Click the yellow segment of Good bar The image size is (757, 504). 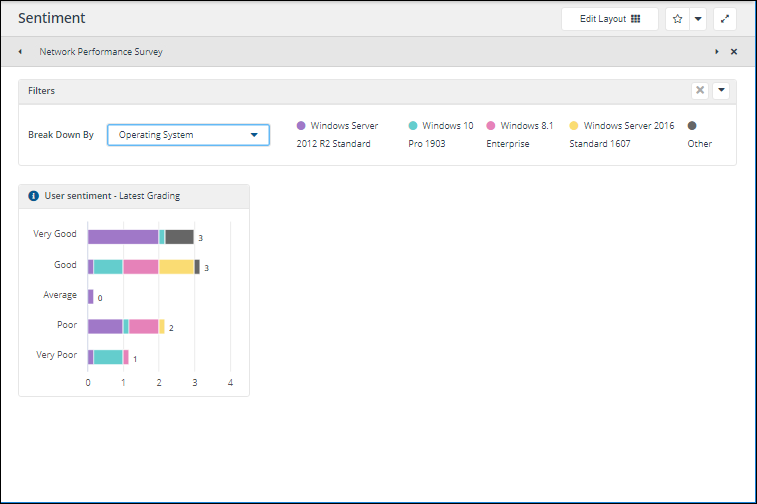(x=176, y=267)
